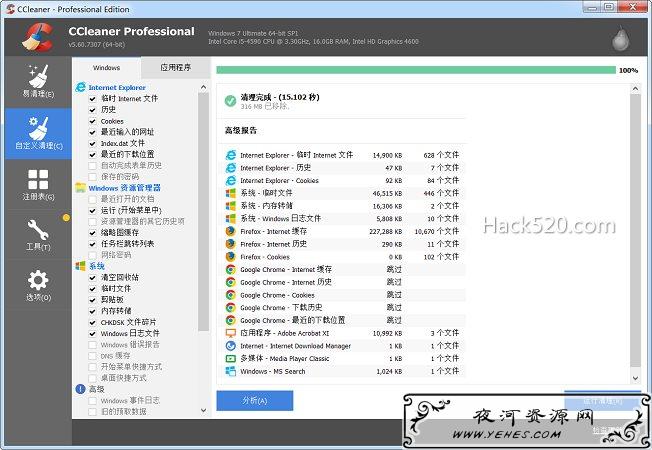Select the Firefox - Internet 历史 row
Screen dimensions: 652x450
342,244
